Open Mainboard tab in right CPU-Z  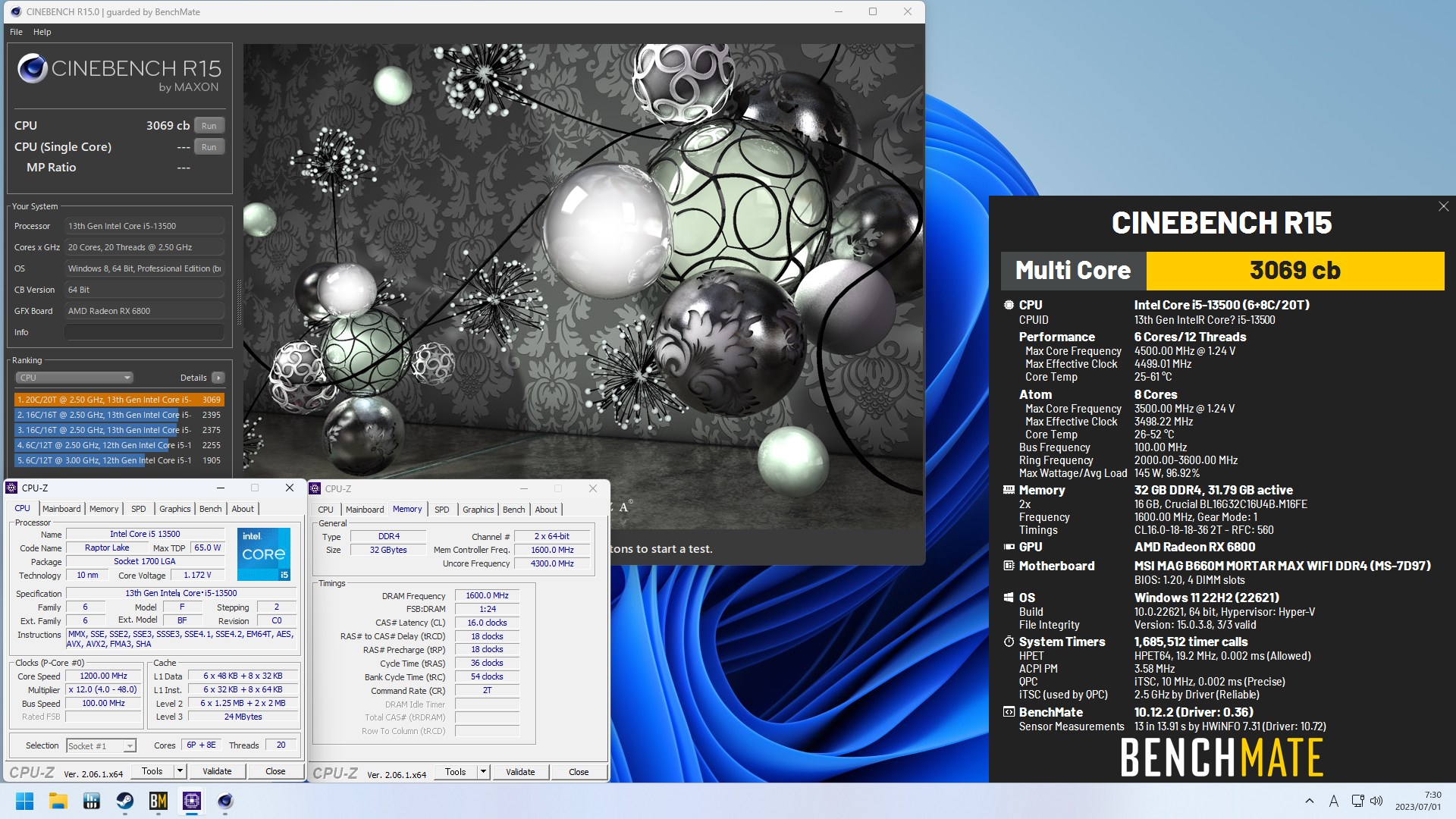[365, 510]
